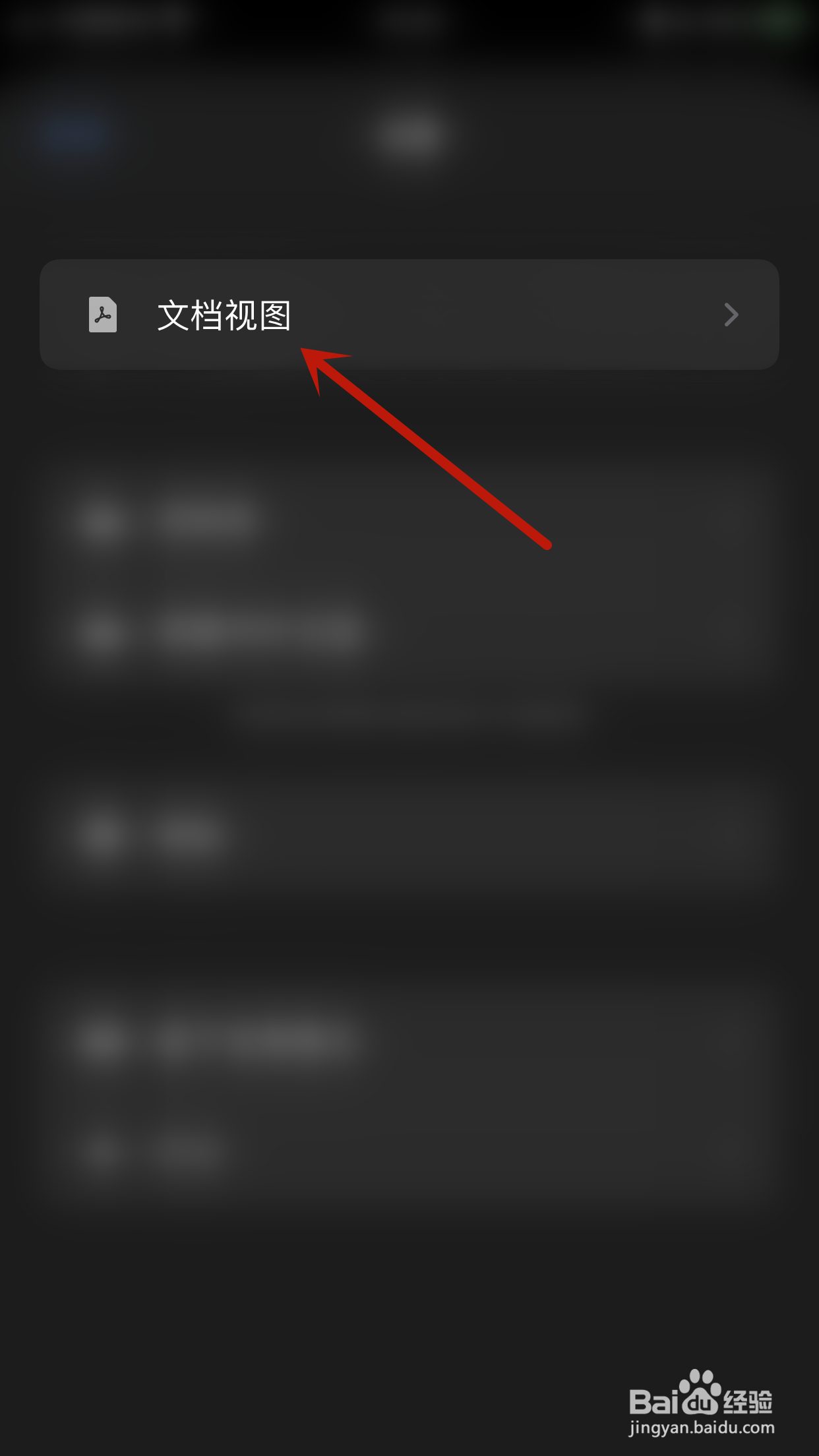Tap the blurred page title in header
819x1456 pixels.
(409, 135)
